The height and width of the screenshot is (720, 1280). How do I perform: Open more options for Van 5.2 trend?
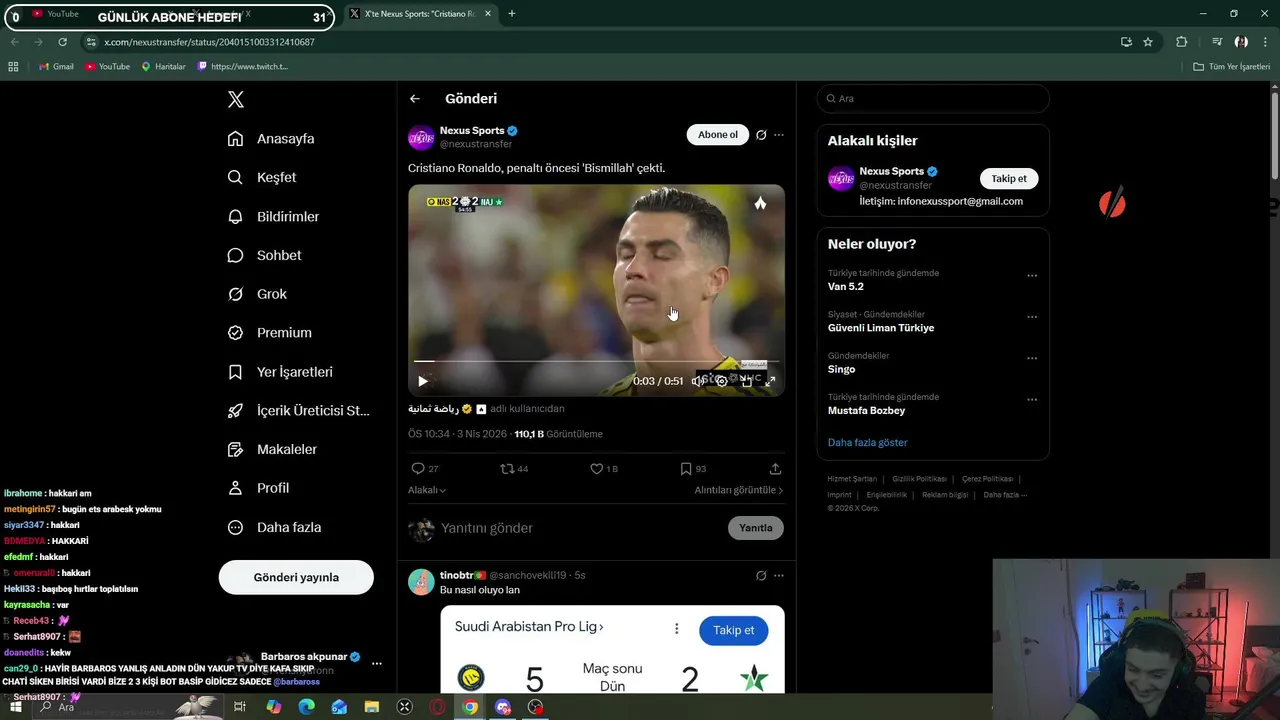(1032, 276)
